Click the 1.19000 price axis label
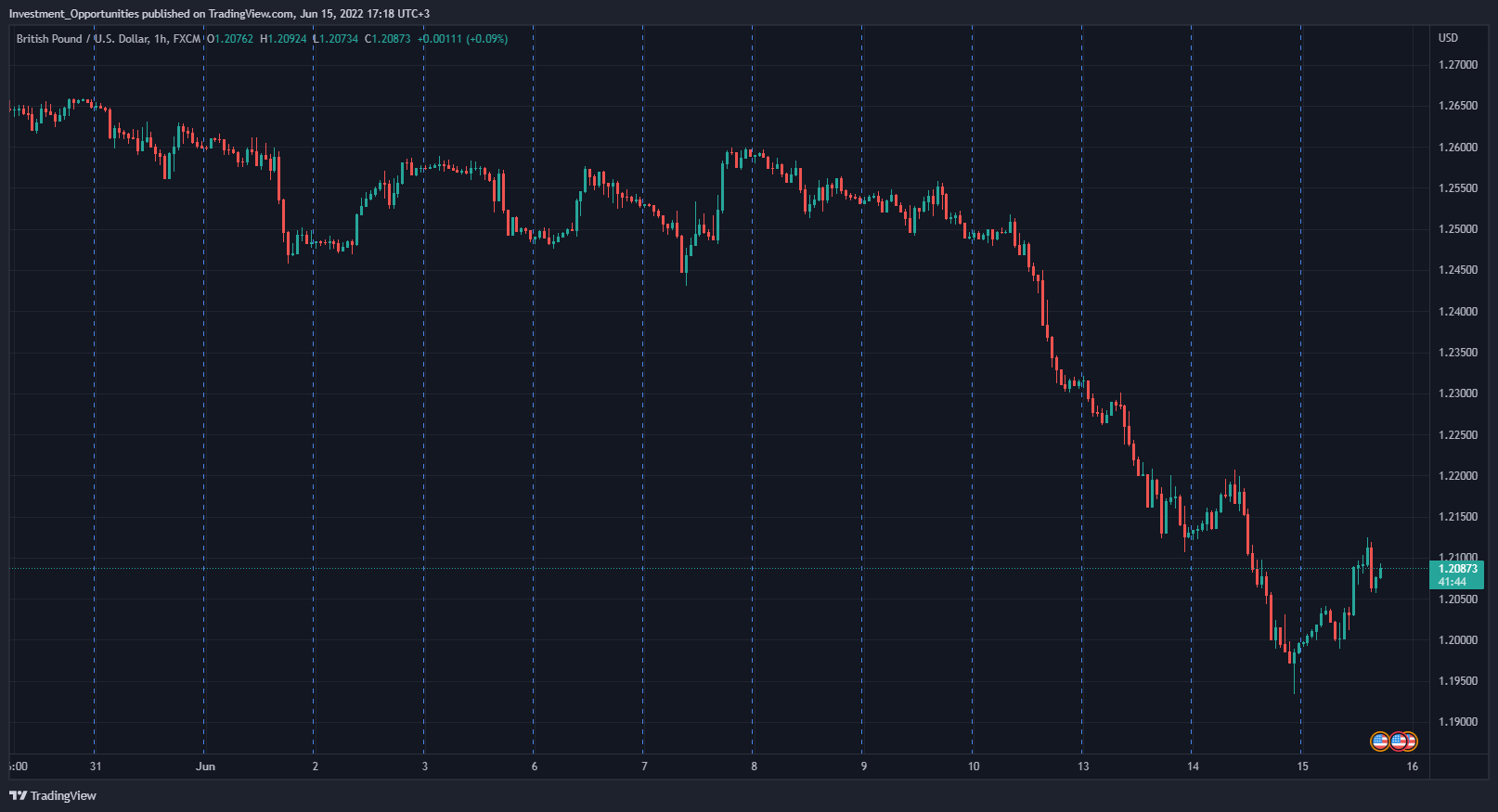 1458,722
